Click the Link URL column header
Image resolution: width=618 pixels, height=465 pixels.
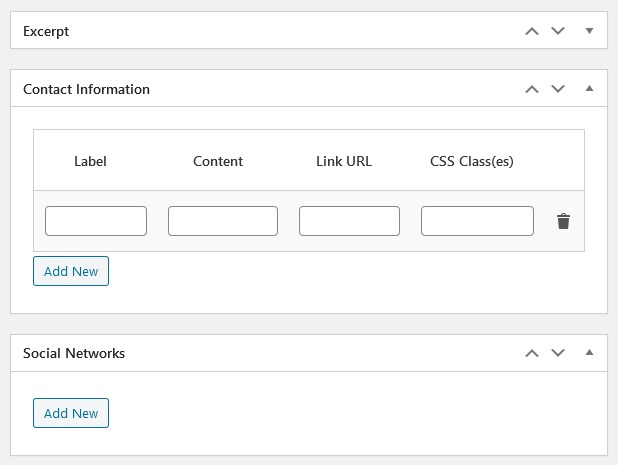(x=344, y=161)
